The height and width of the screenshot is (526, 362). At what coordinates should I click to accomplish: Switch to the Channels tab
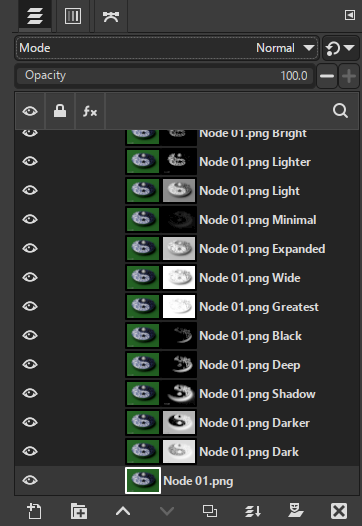(73, 16)
